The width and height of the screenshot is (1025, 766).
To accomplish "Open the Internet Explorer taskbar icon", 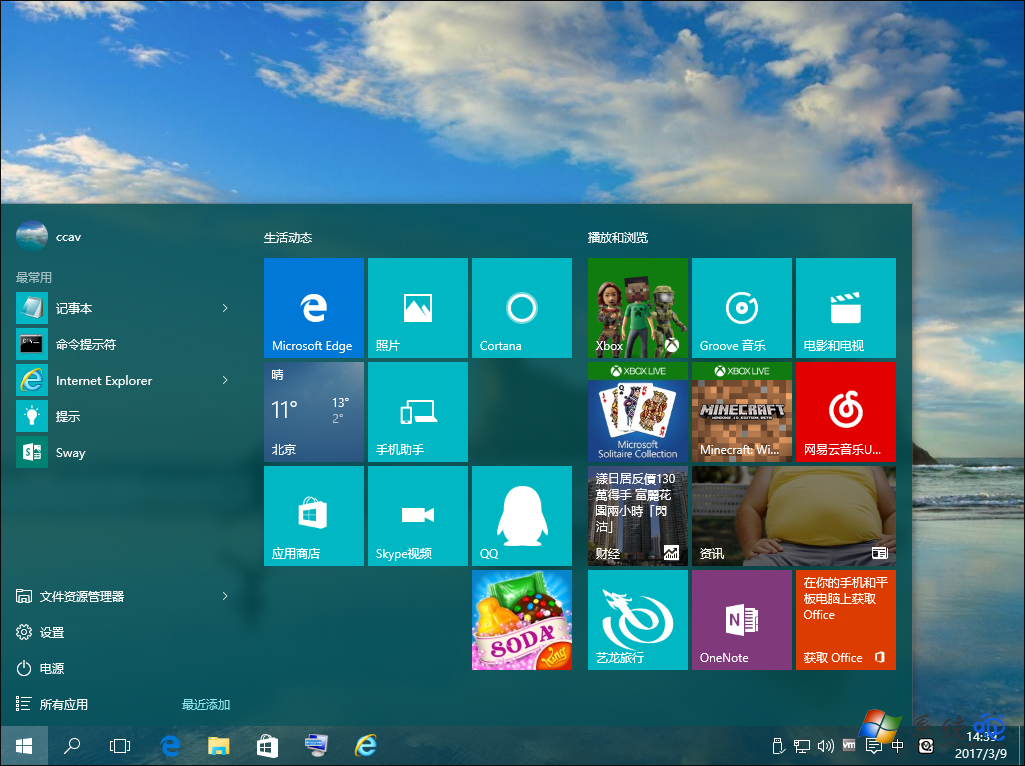I will point(365,746).
